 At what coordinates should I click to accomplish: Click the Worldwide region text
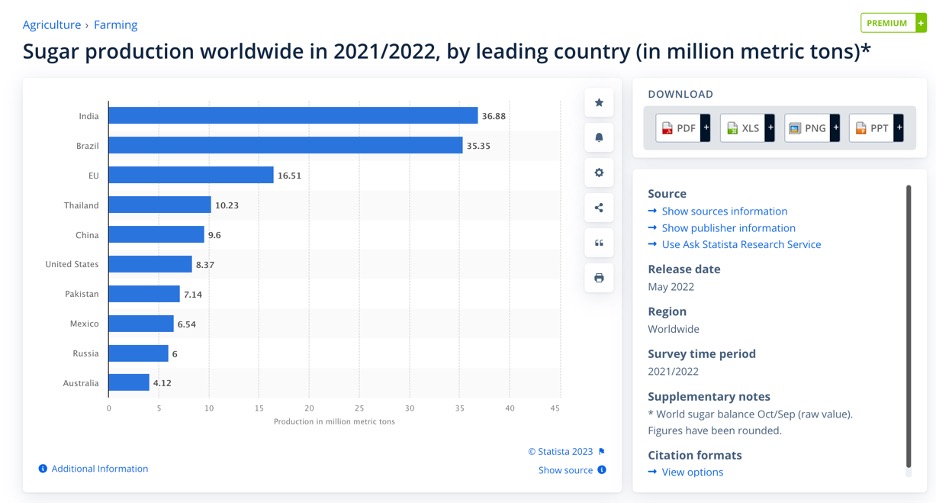(673, 329)
